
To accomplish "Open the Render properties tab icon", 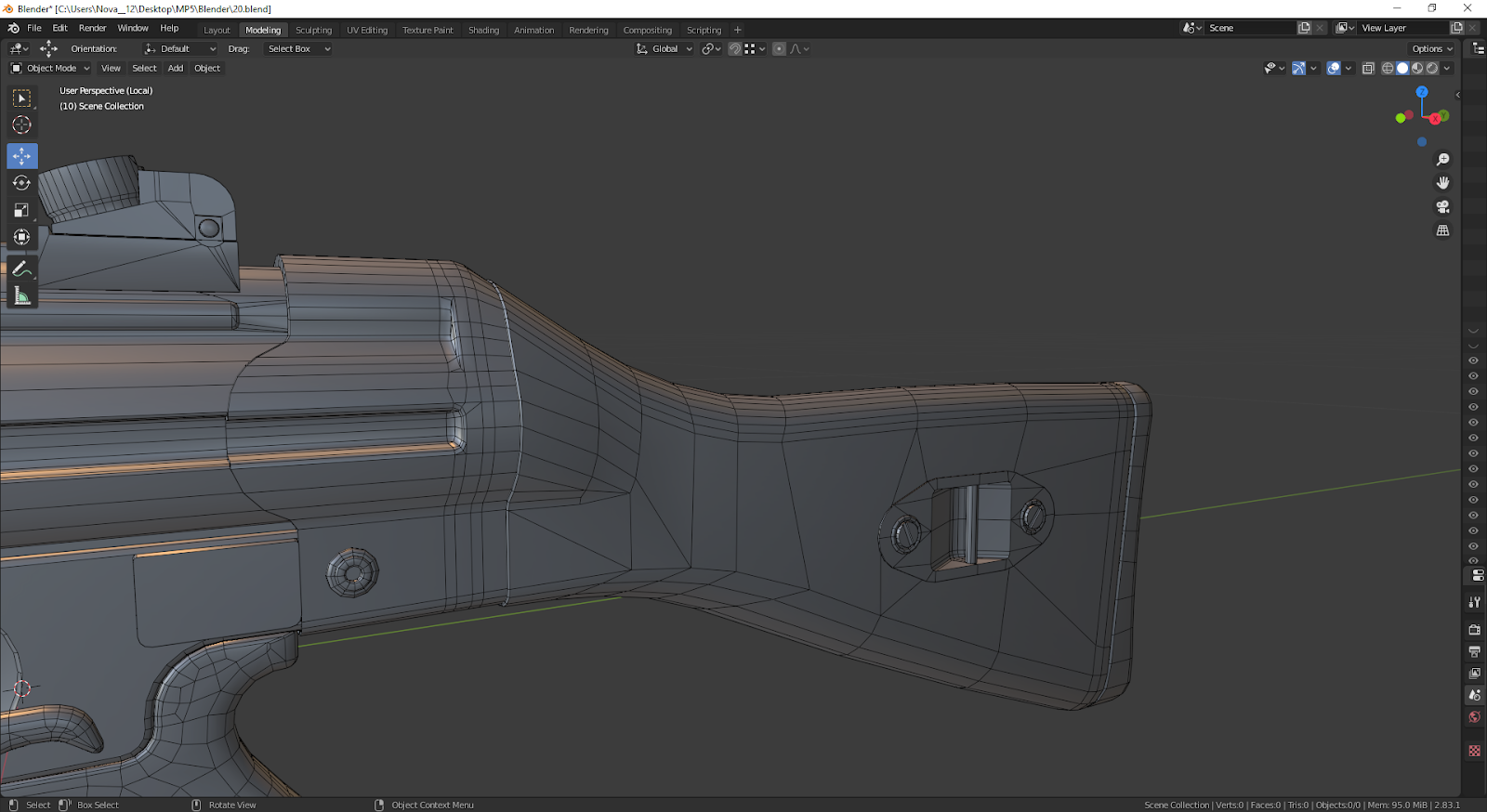I will [x=1475, y=630].
